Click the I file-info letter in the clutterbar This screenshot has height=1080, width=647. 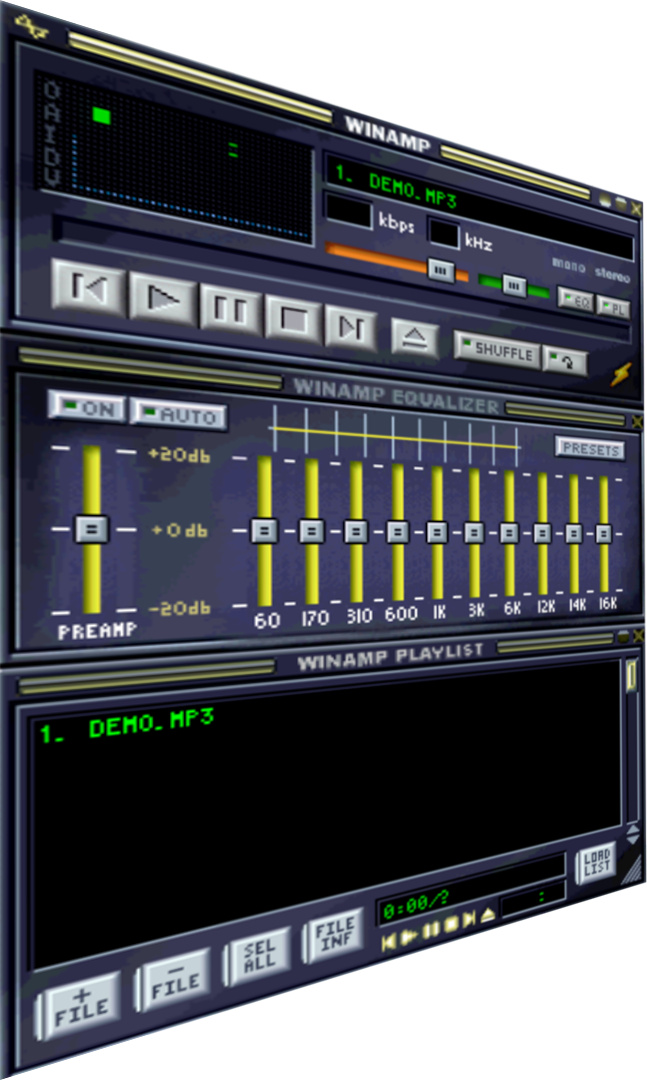point(52,134)
